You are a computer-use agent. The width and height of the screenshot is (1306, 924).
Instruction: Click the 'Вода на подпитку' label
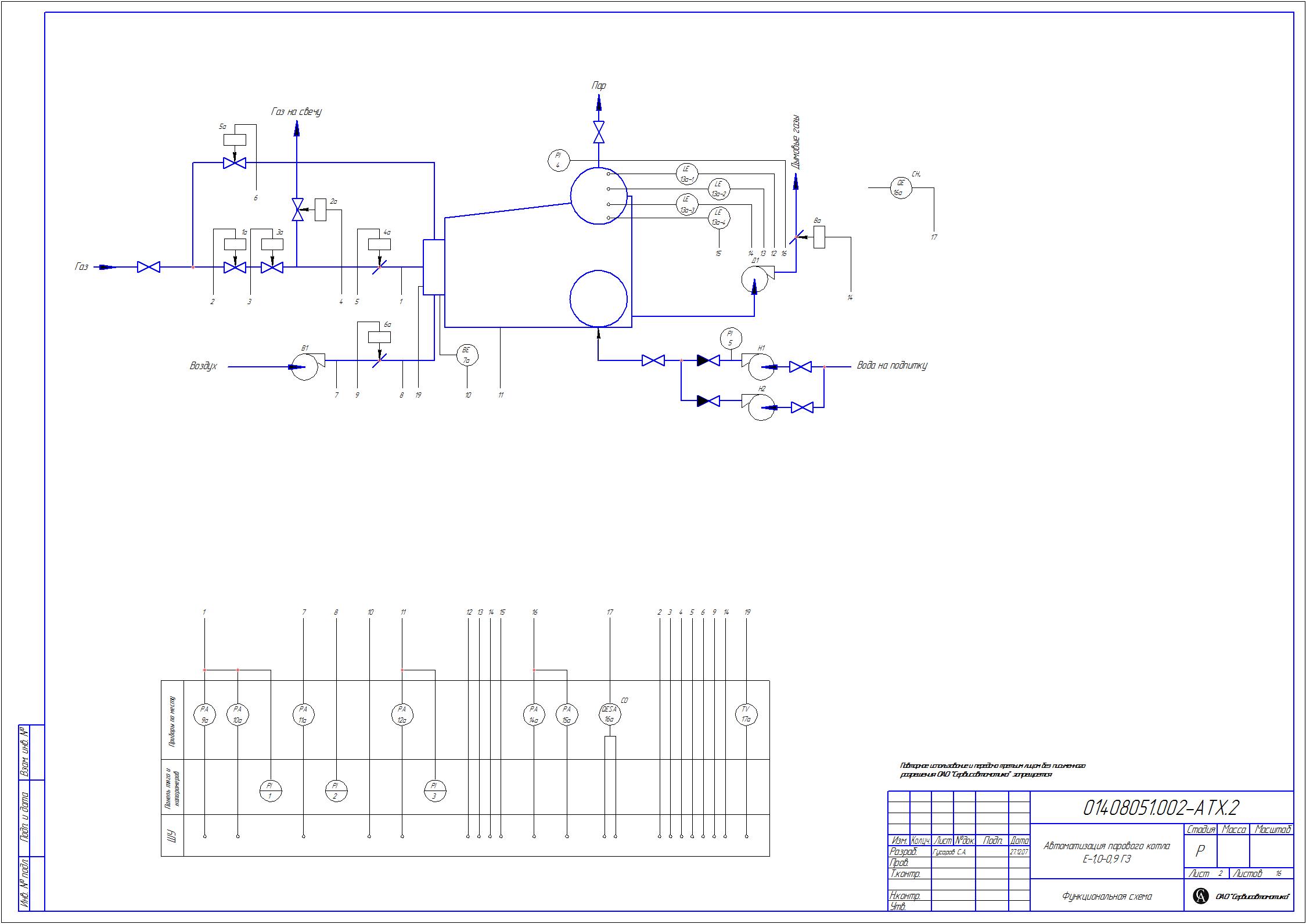(x=892, y=366)
